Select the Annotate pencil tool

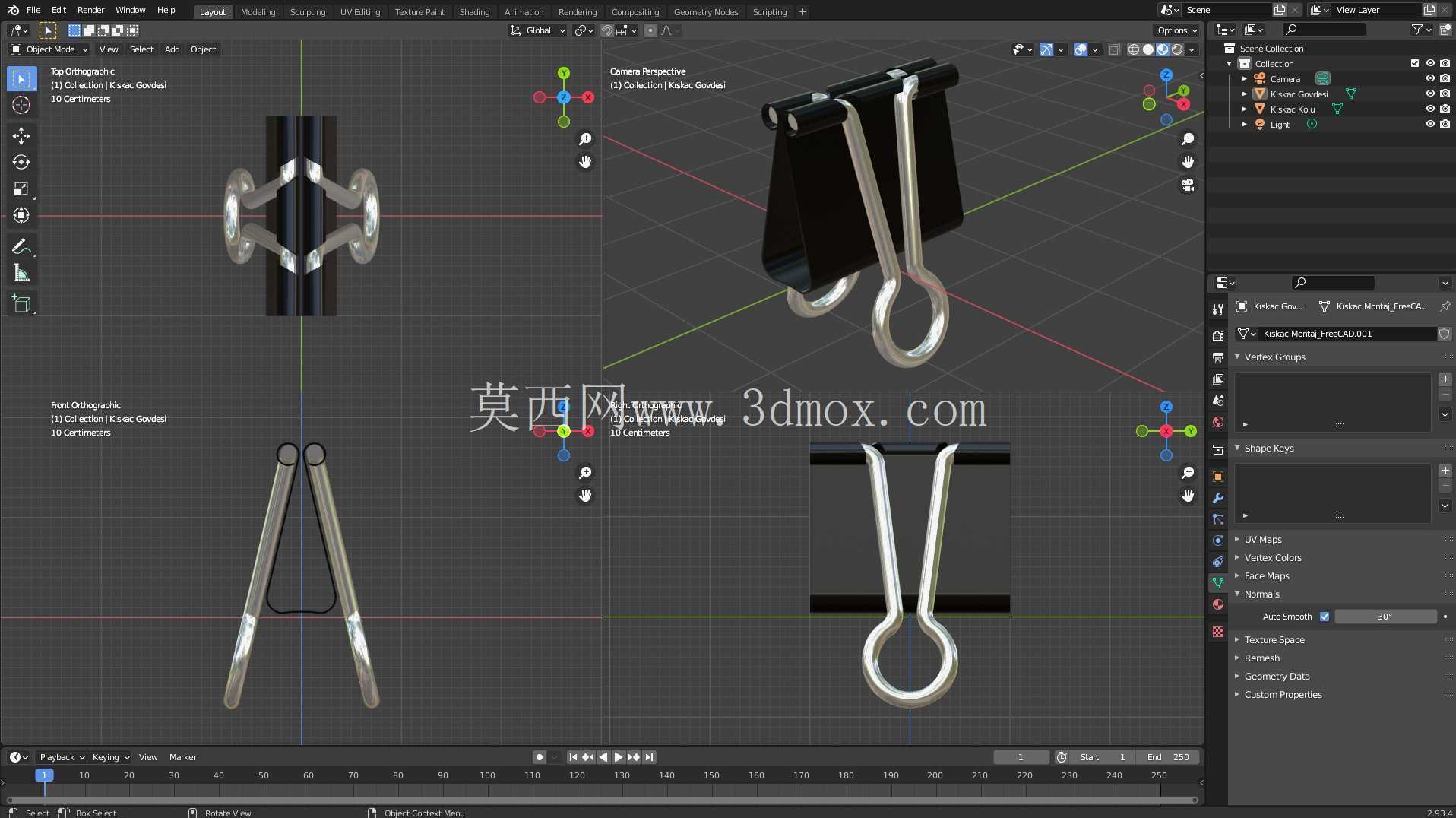[21, 246]
